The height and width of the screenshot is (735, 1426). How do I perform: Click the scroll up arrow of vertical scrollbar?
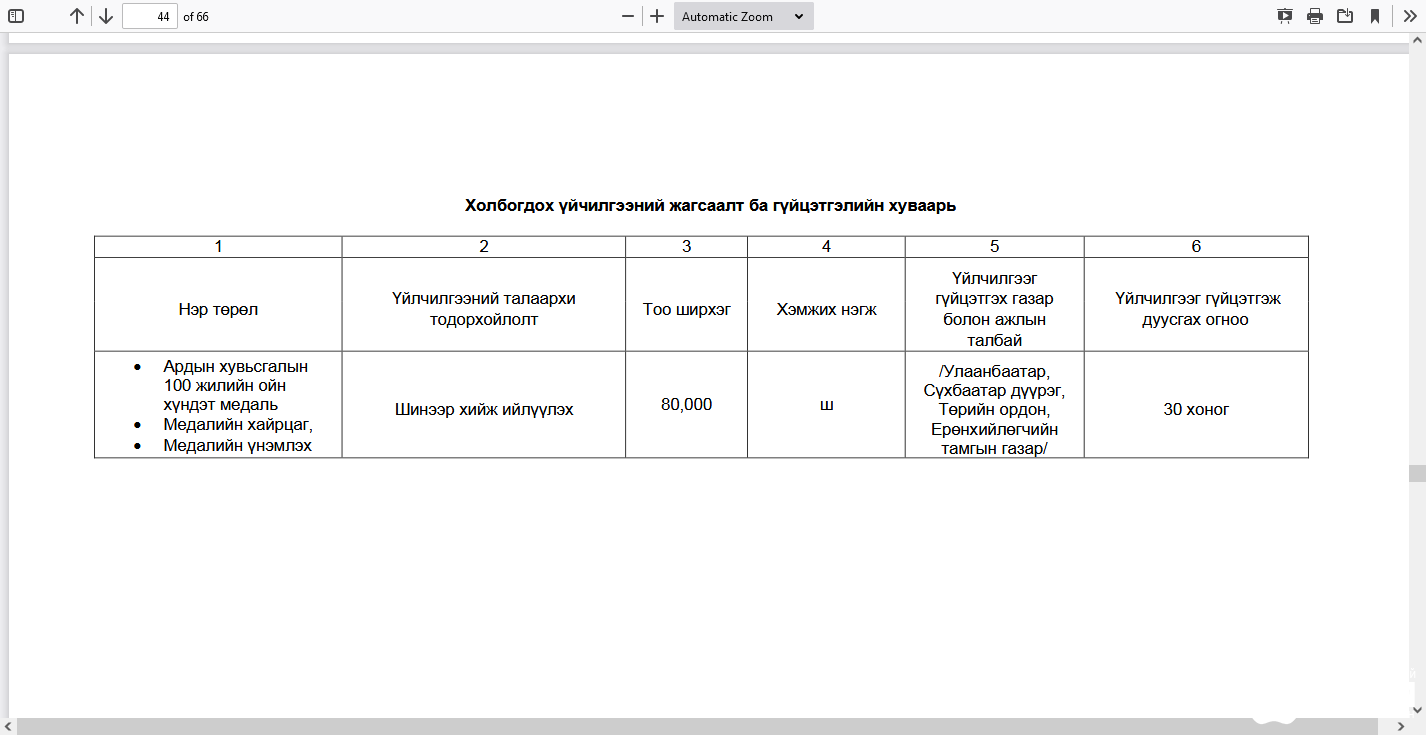tap(1417, 41)
